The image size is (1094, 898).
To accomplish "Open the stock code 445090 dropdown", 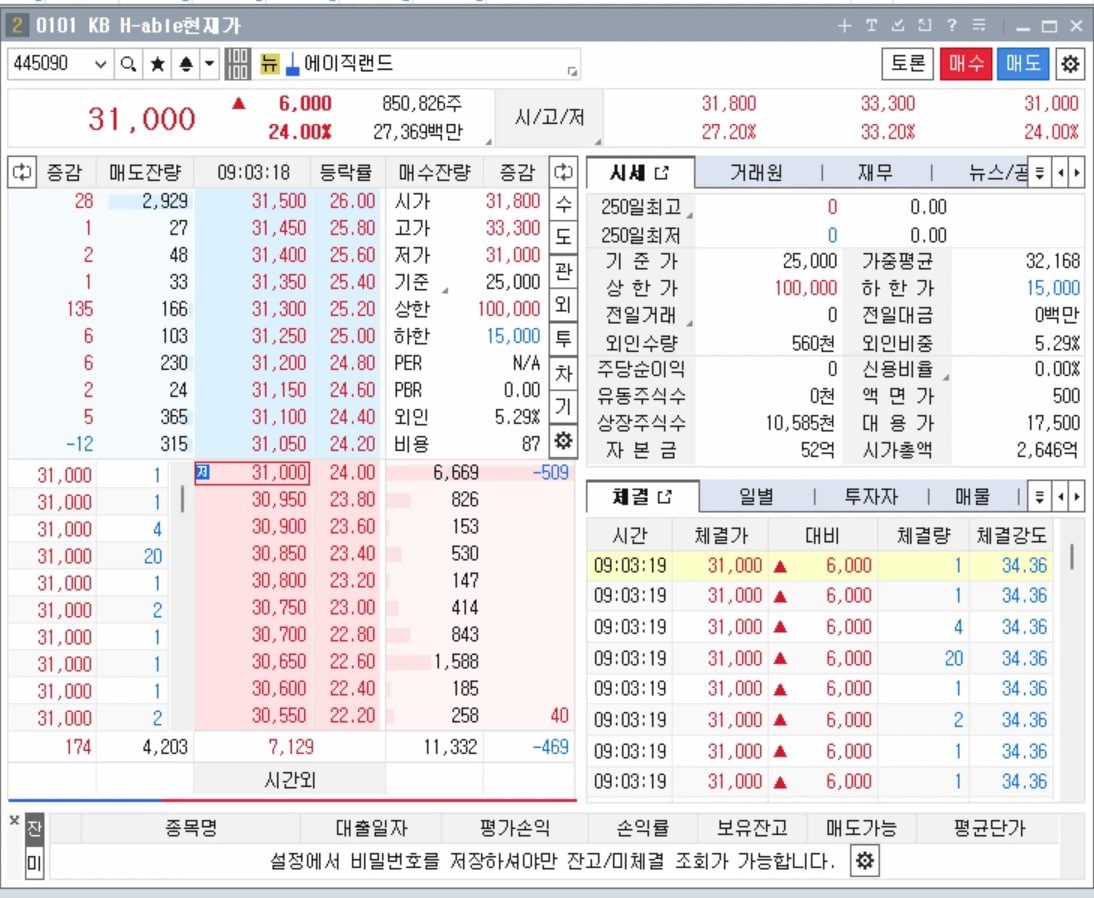I will [100, 64].
